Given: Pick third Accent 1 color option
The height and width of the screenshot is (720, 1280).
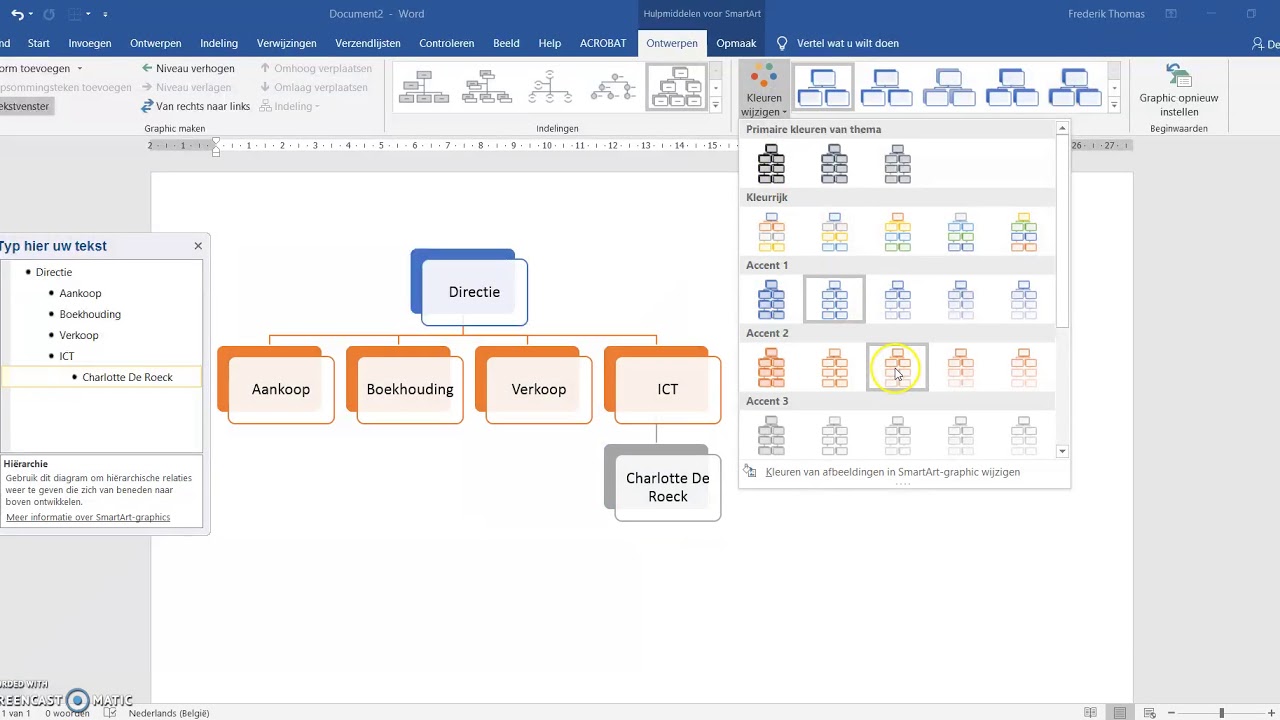Looking at the screenshot, I should pyautogui.click(x=897, y=300).
